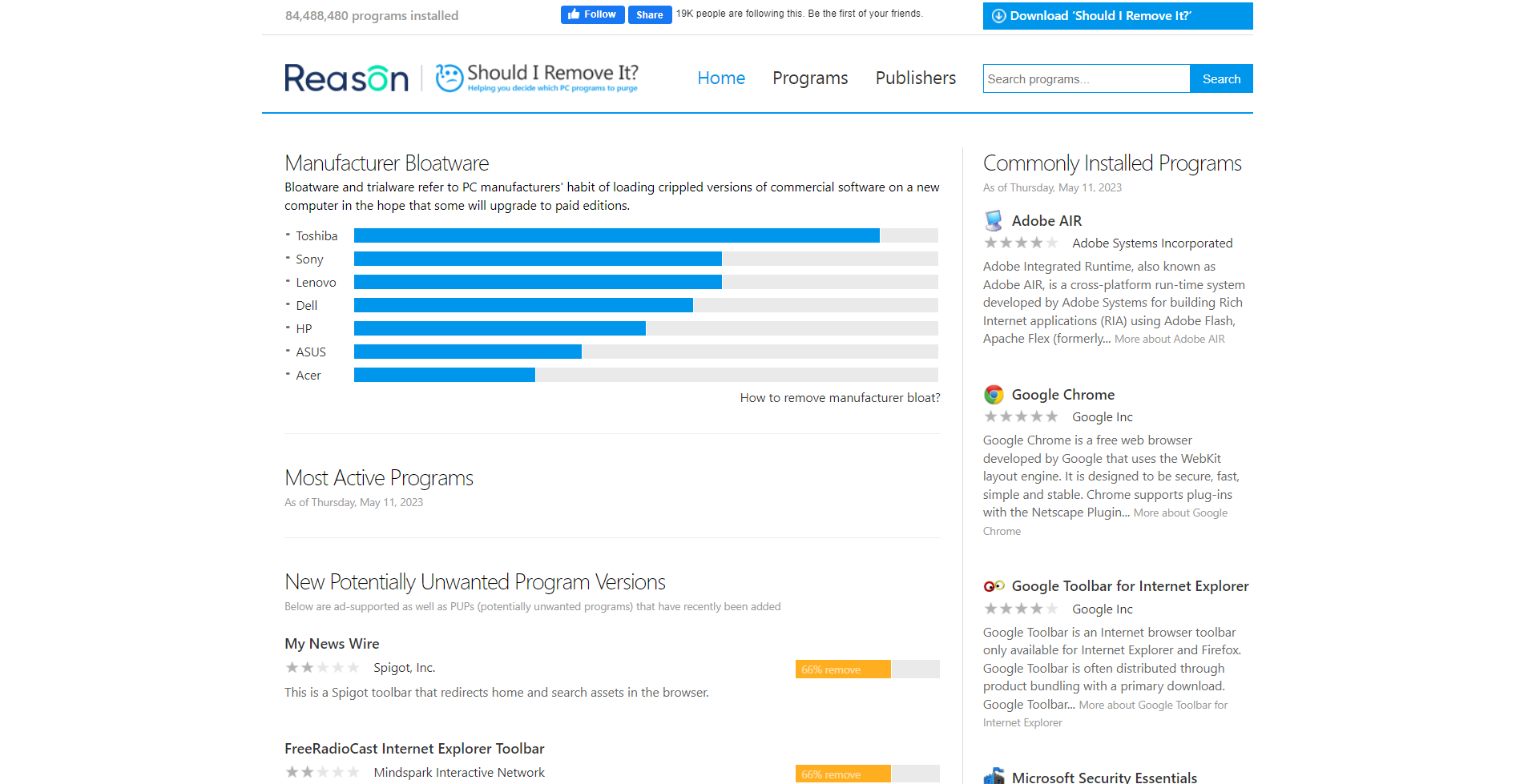Click the Facebook Follow thumbs-up button
Image resolution: width=1516 pixels, height=784 pixels.
pyautogui.click(x=592, y=14)
